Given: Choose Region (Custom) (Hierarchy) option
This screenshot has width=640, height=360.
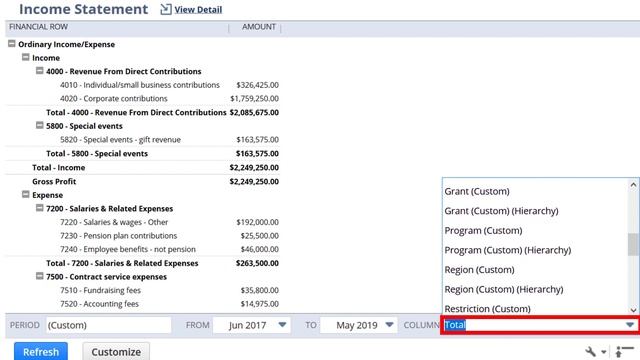Looking at the screenshot, I should (504, 289).
